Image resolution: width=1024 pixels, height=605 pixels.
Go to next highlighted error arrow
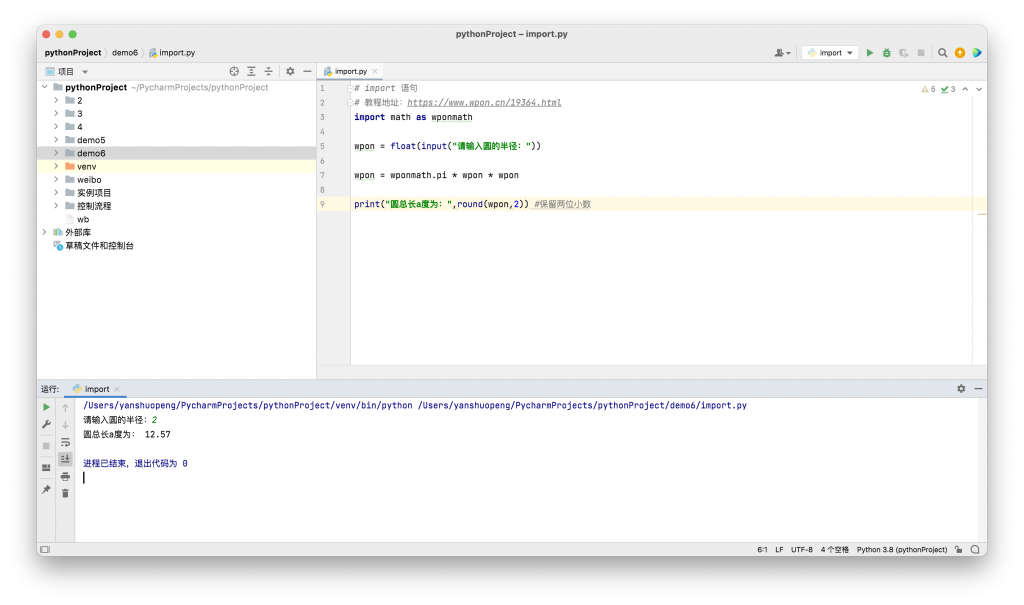pyautogui.click(x=979, y=89)
